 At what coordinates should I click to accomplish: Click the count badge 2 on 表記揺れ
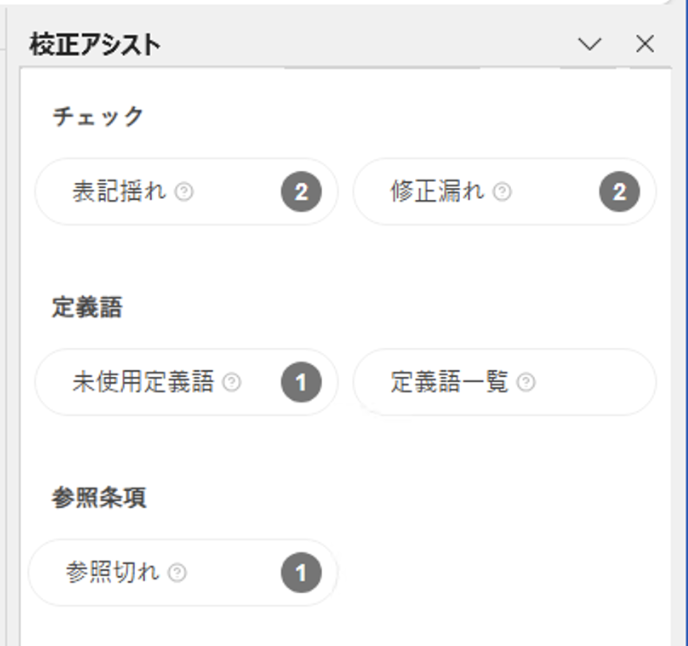(x=301, y=192)
